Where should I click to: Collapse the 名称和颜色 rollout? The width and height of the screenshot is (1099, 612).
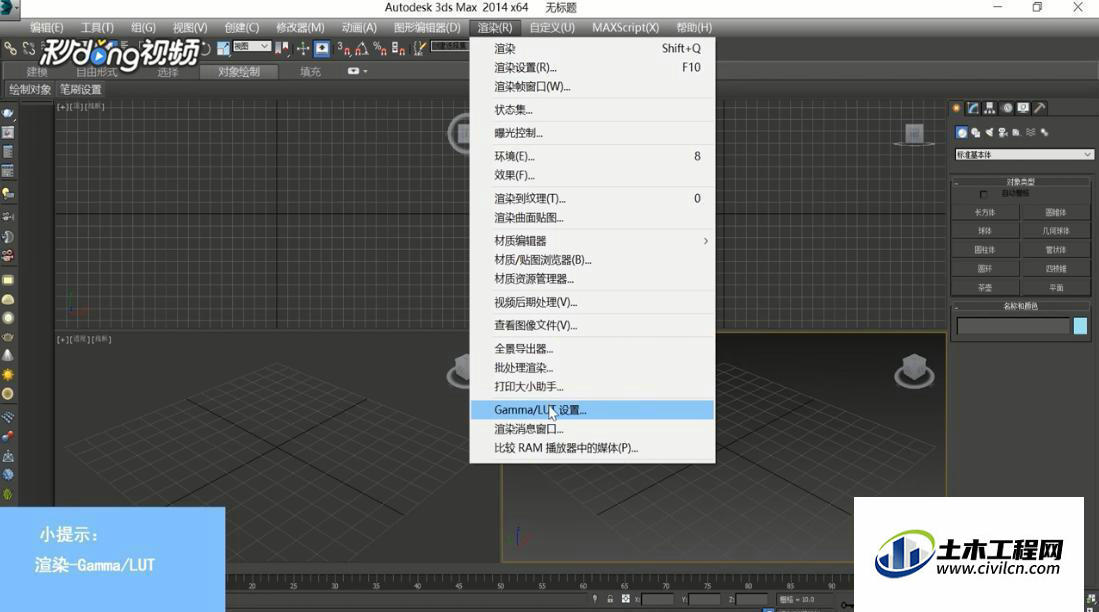(x=1020, y=306)
